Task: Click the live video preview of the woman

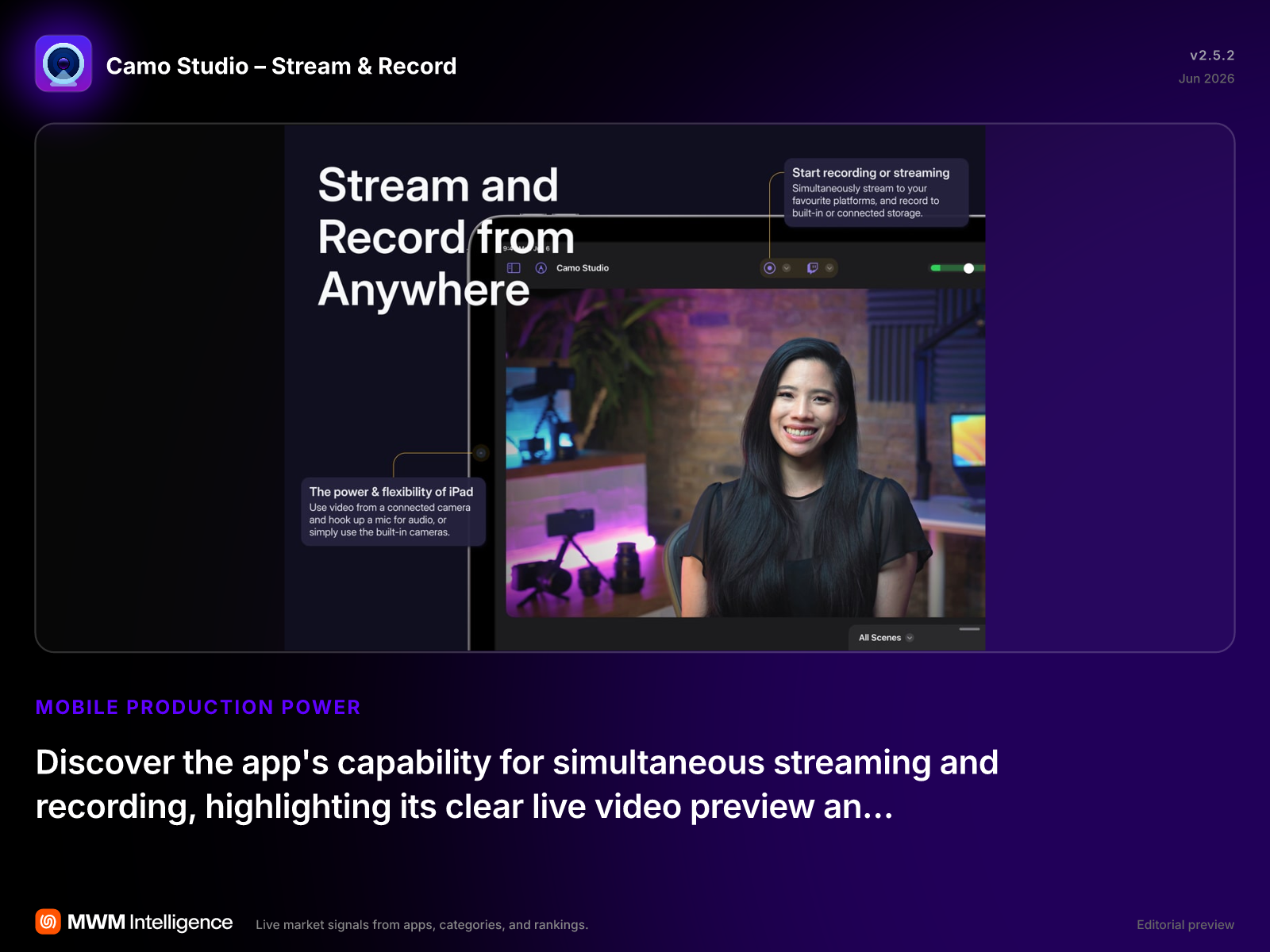Action: click(x=745, y=453)
